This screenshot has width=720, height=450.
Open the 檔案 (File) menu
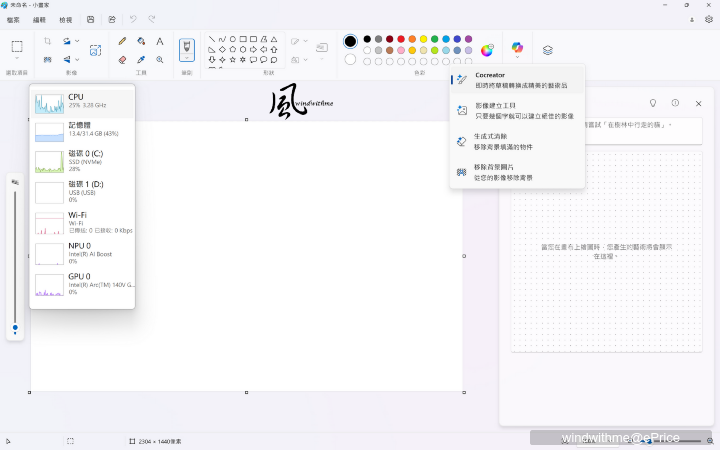tap(13, 19)
